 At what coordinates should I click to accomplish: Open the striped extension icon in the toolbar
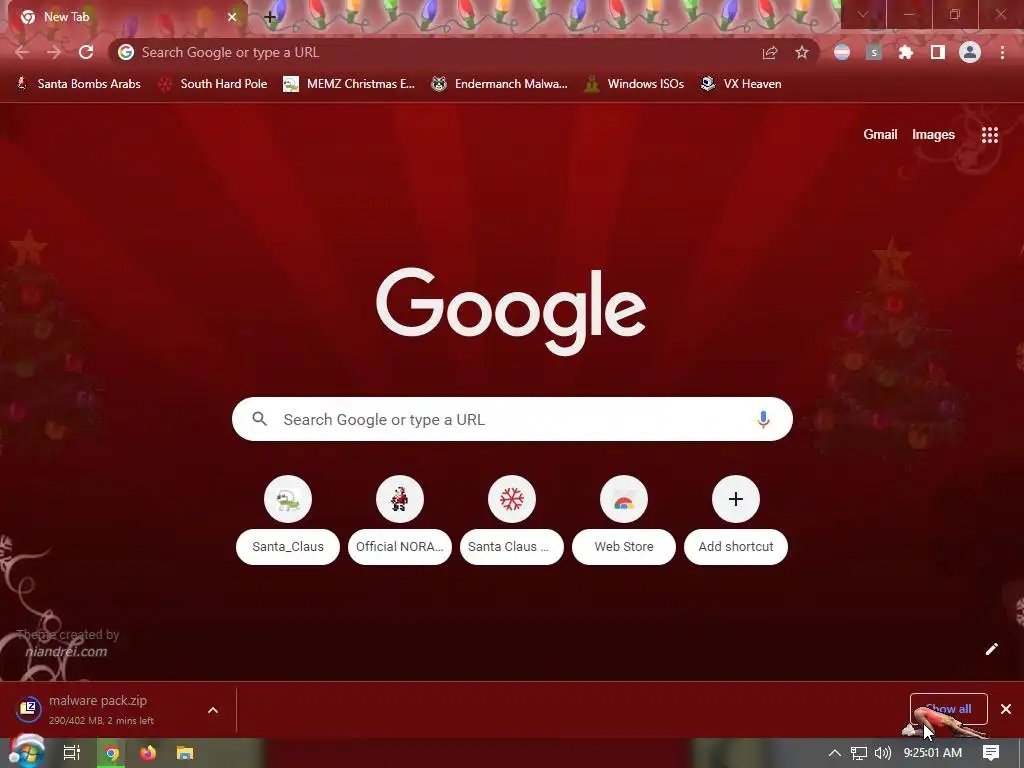click(x=842, y=52)
